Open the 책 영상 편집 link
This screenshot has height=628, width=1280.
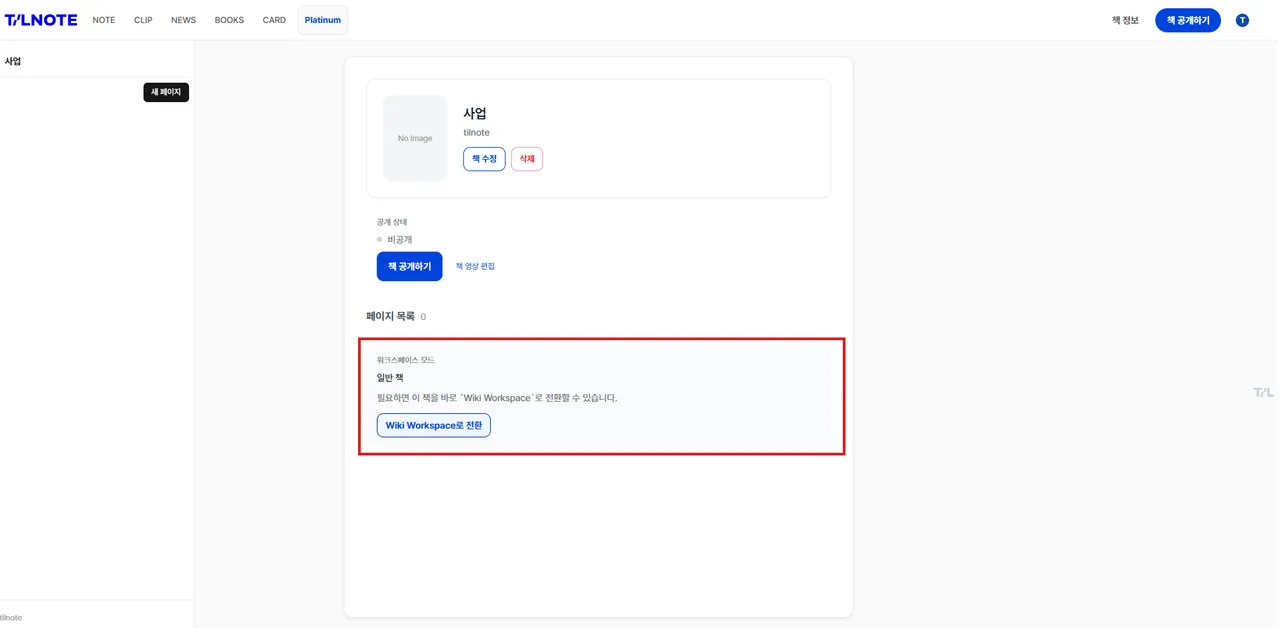click(x=475, y=266)
